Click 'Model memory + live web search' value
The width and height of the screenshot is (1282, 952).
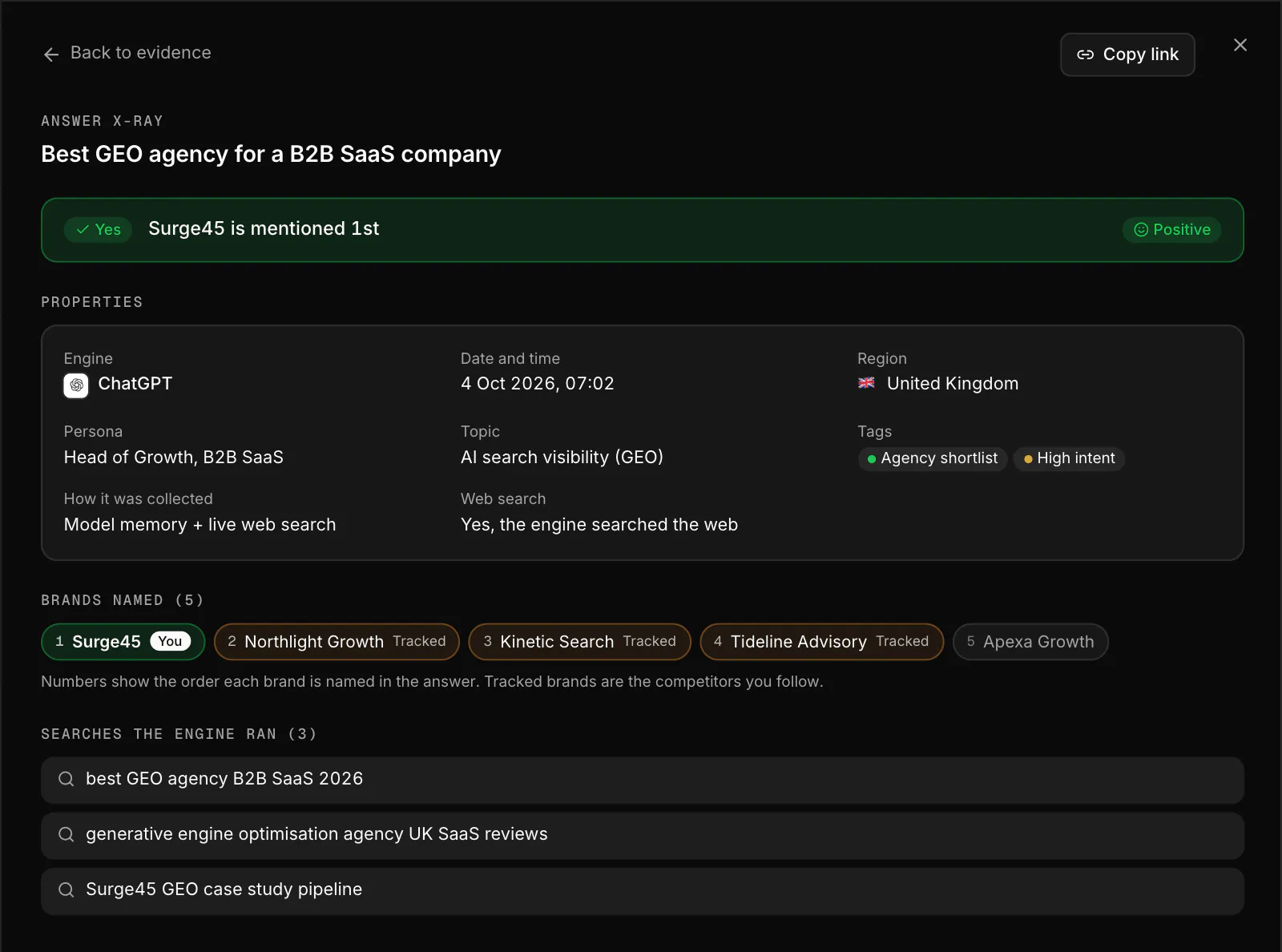click(x=200, y=525)
